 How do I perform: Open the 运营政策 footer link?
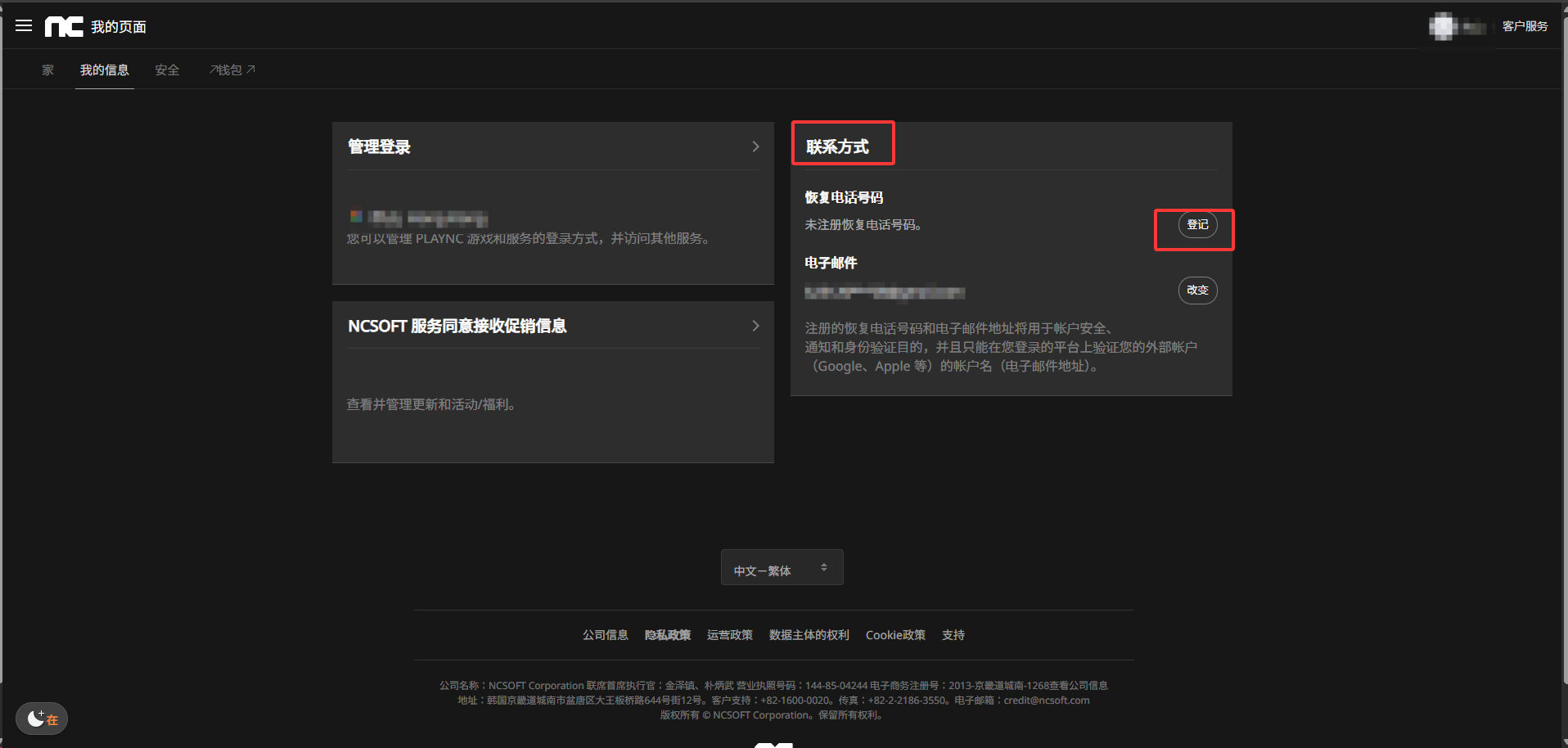(729, 635)
